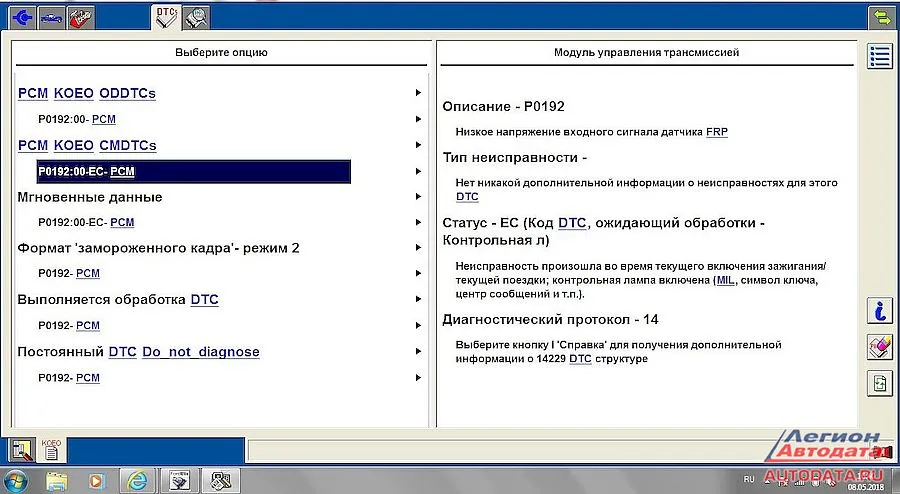Select 'Мгновенные данные' heading

click(x=90, y=197)
